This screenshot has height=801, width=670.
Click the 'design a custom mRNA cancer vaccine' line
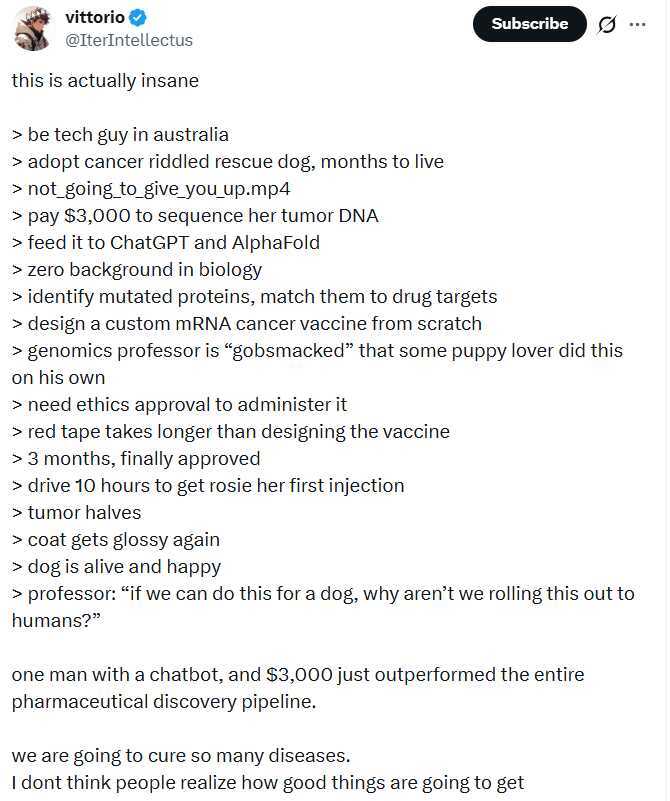point(247,323)
